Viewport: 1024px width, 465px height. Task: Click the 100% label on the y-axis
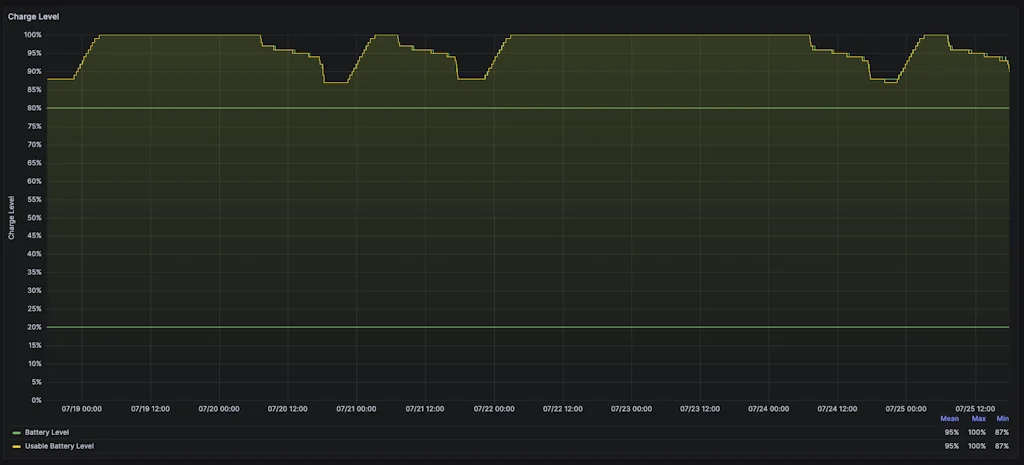point(32,35)
